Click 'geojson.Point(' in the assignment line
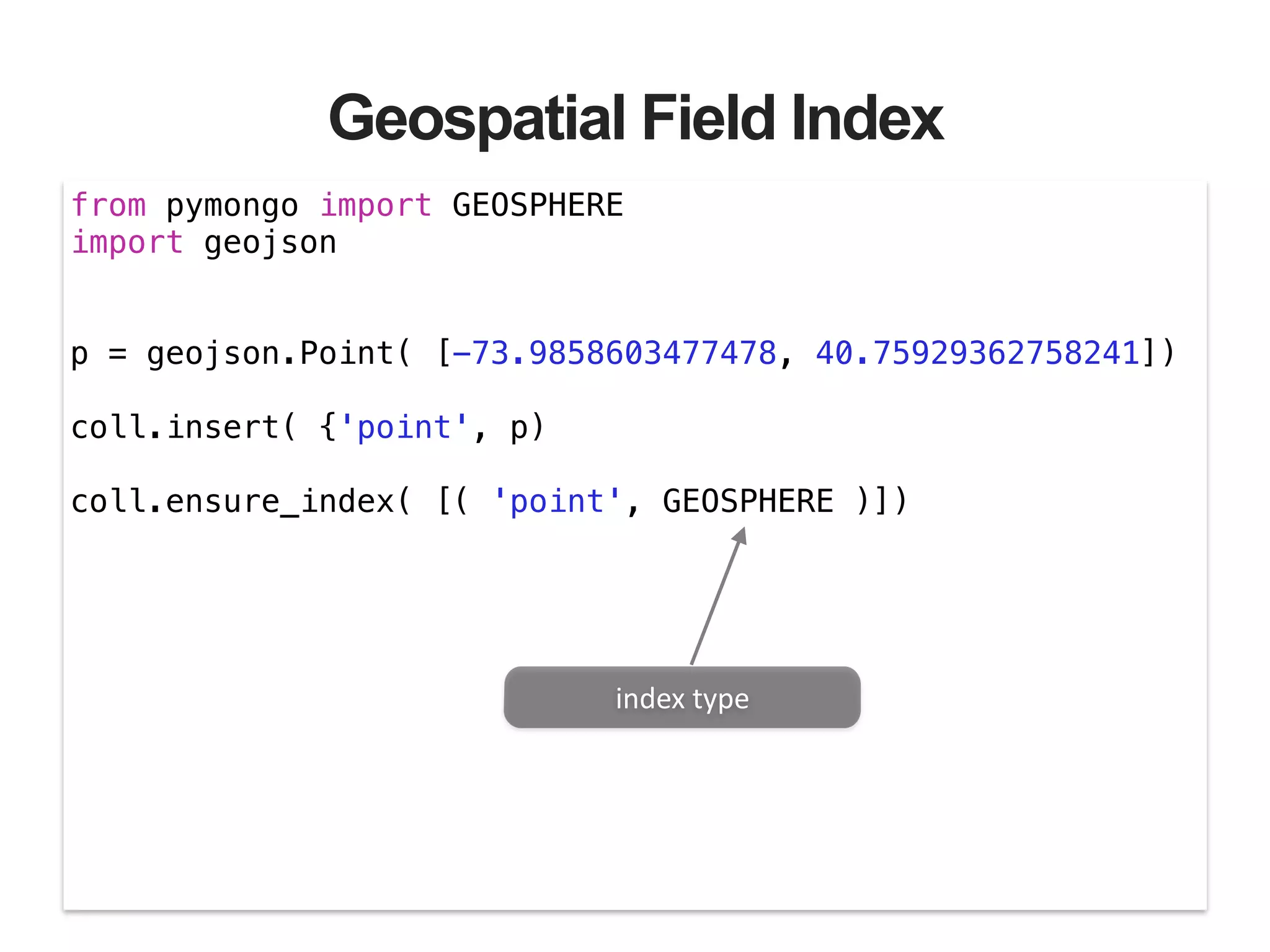 pos(278,354)
